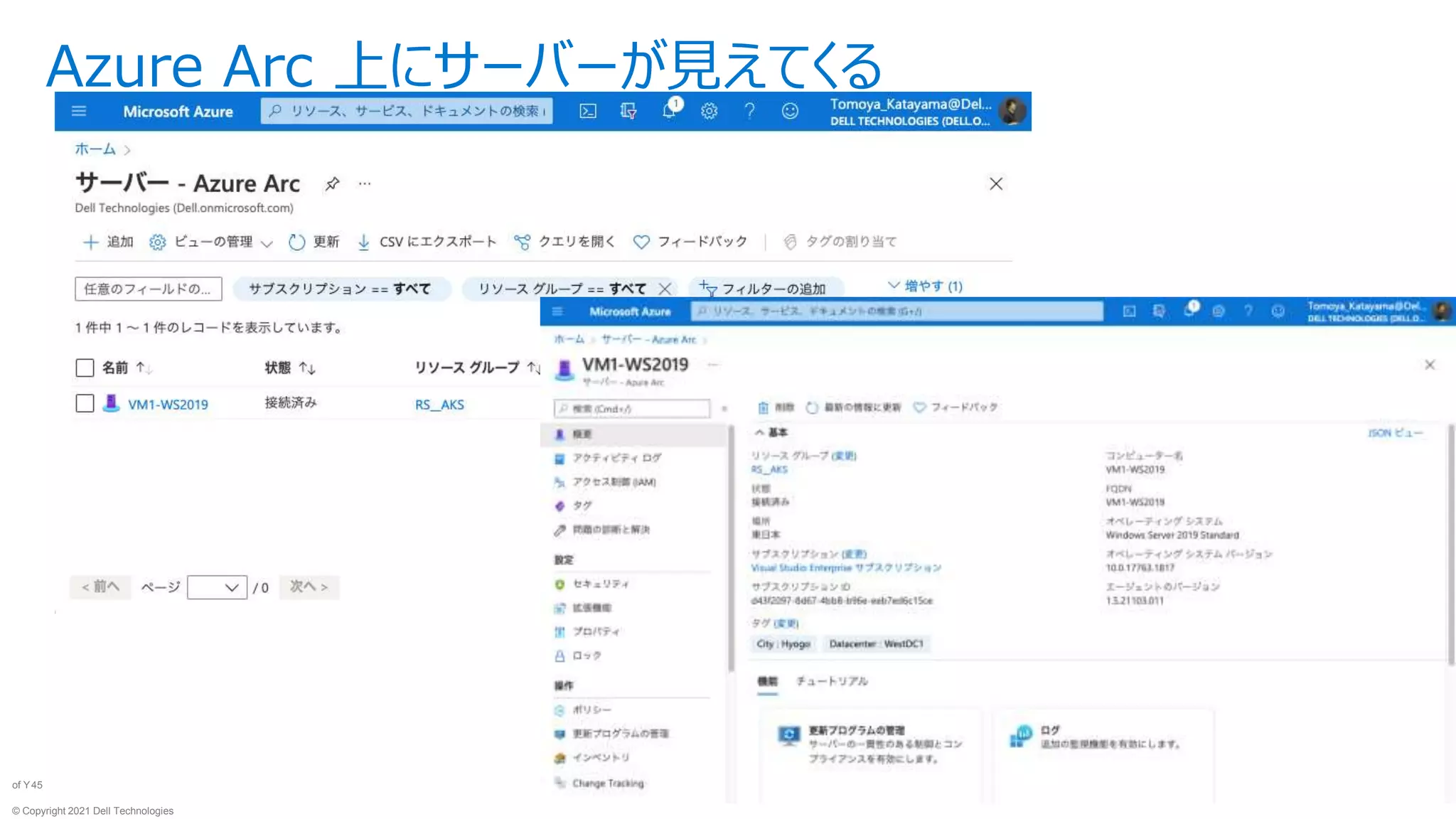Toggle the select-all checkbox beside 名前

tap(85, 368)
